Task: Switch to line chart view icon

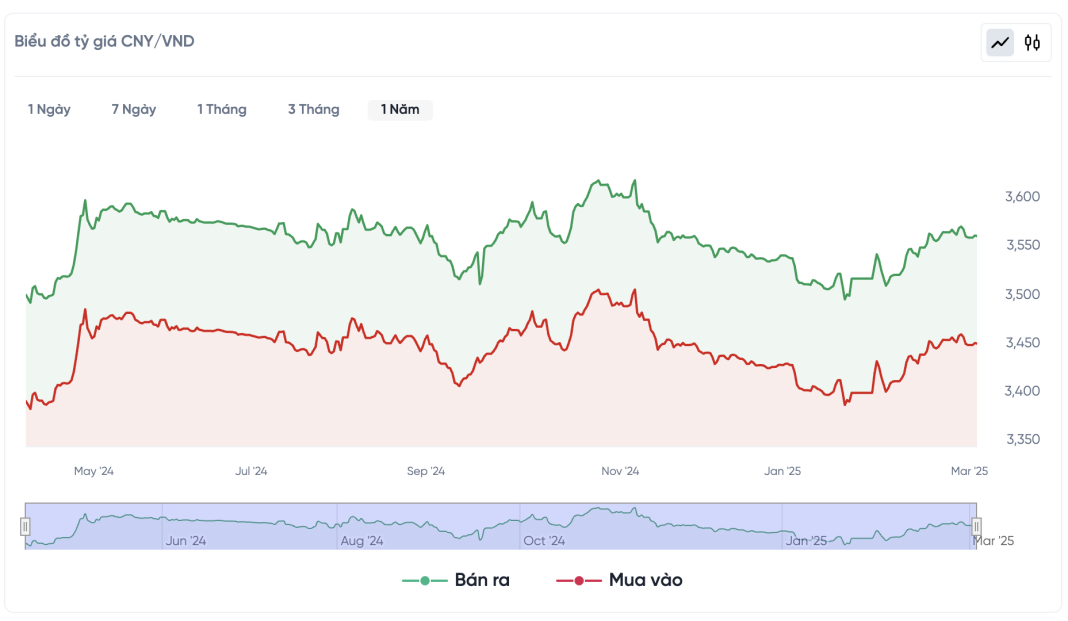Action: (1000, 42)
